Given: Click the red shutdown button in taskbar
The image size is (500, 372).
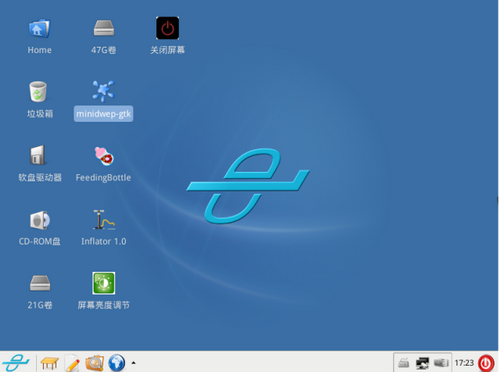Looking at the screenshot, I should (x=486, y=363).
